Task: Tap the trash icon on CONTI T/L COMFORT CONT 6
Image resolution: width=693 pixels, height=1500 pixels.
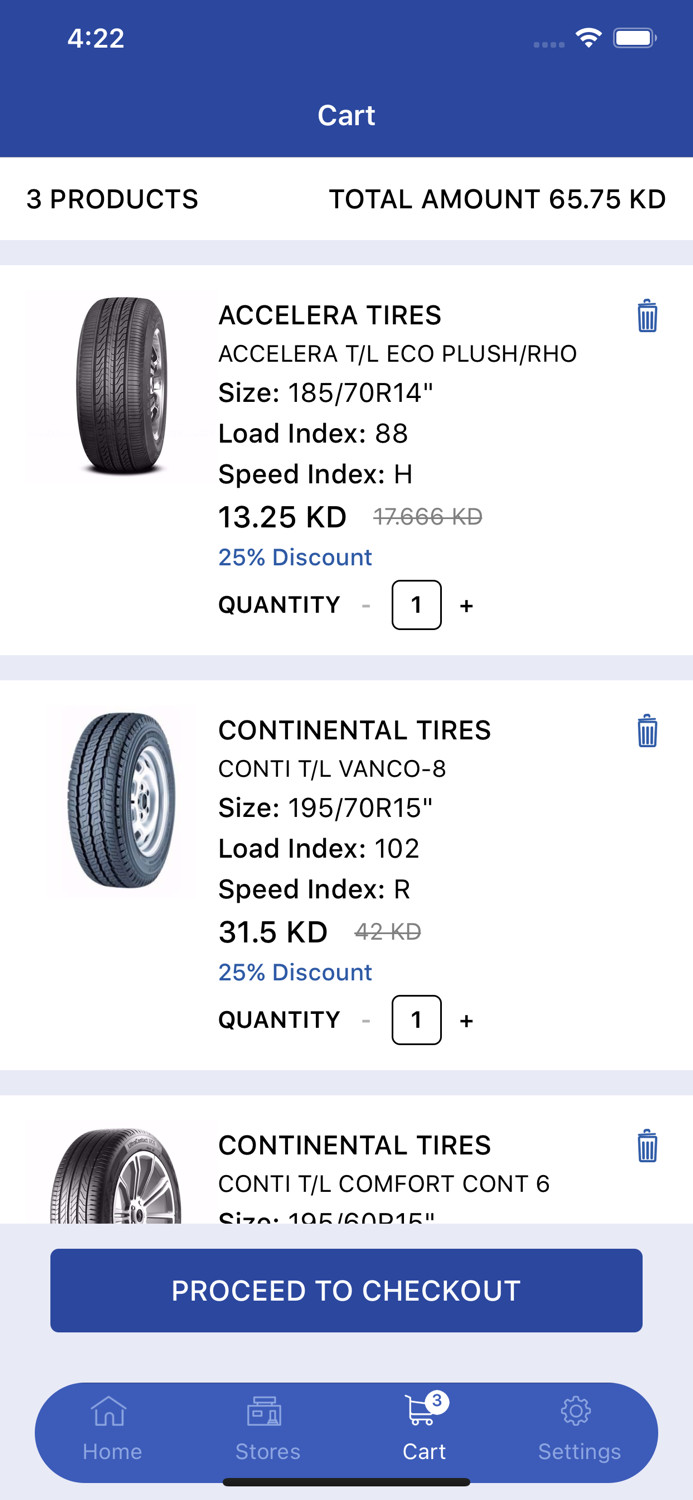Action: pos(647,1146)
